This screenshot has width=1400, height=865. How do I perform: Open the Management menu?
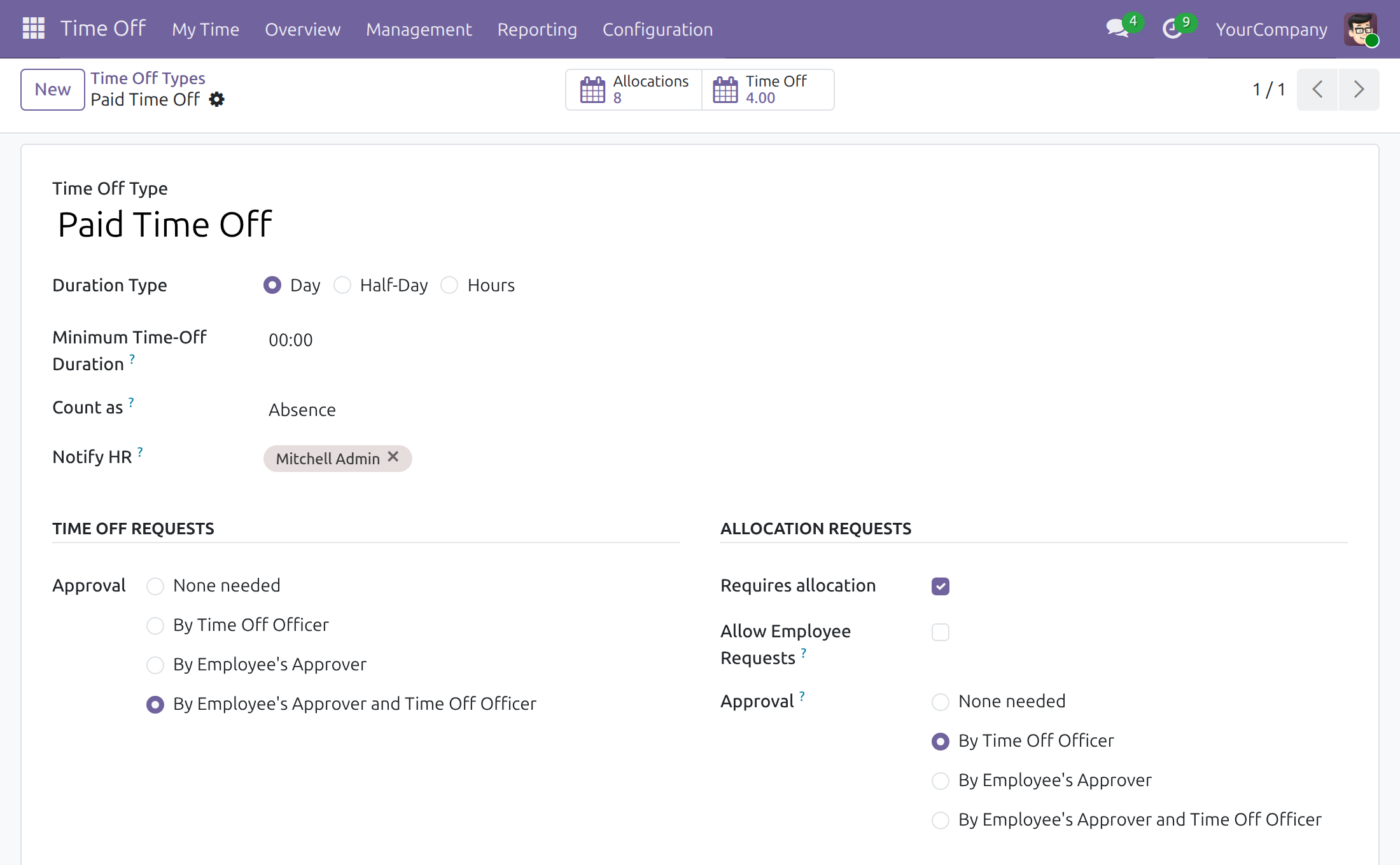pyautogui.click(x=419, y=29)
